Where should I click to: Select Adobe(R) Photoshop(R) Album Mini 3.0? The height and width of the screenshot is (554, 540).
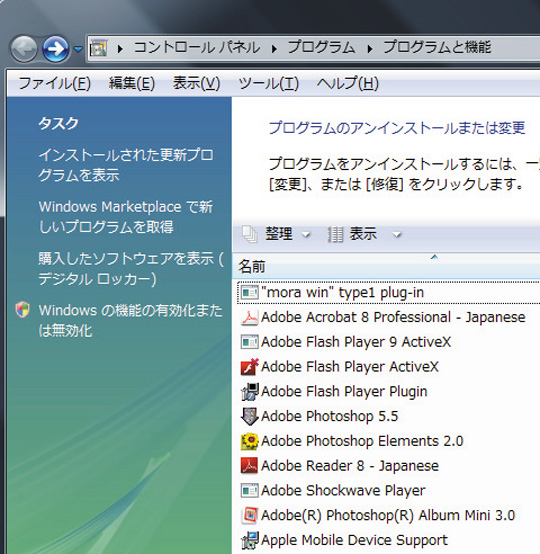389,515
